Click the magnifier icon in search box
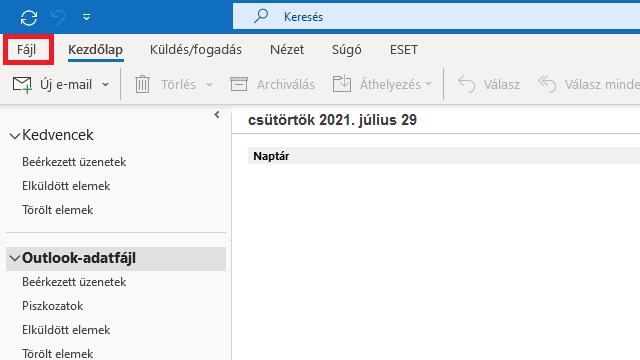Image resolution: width=640 pixels, height=360 pixels. (x=261, y=16)
